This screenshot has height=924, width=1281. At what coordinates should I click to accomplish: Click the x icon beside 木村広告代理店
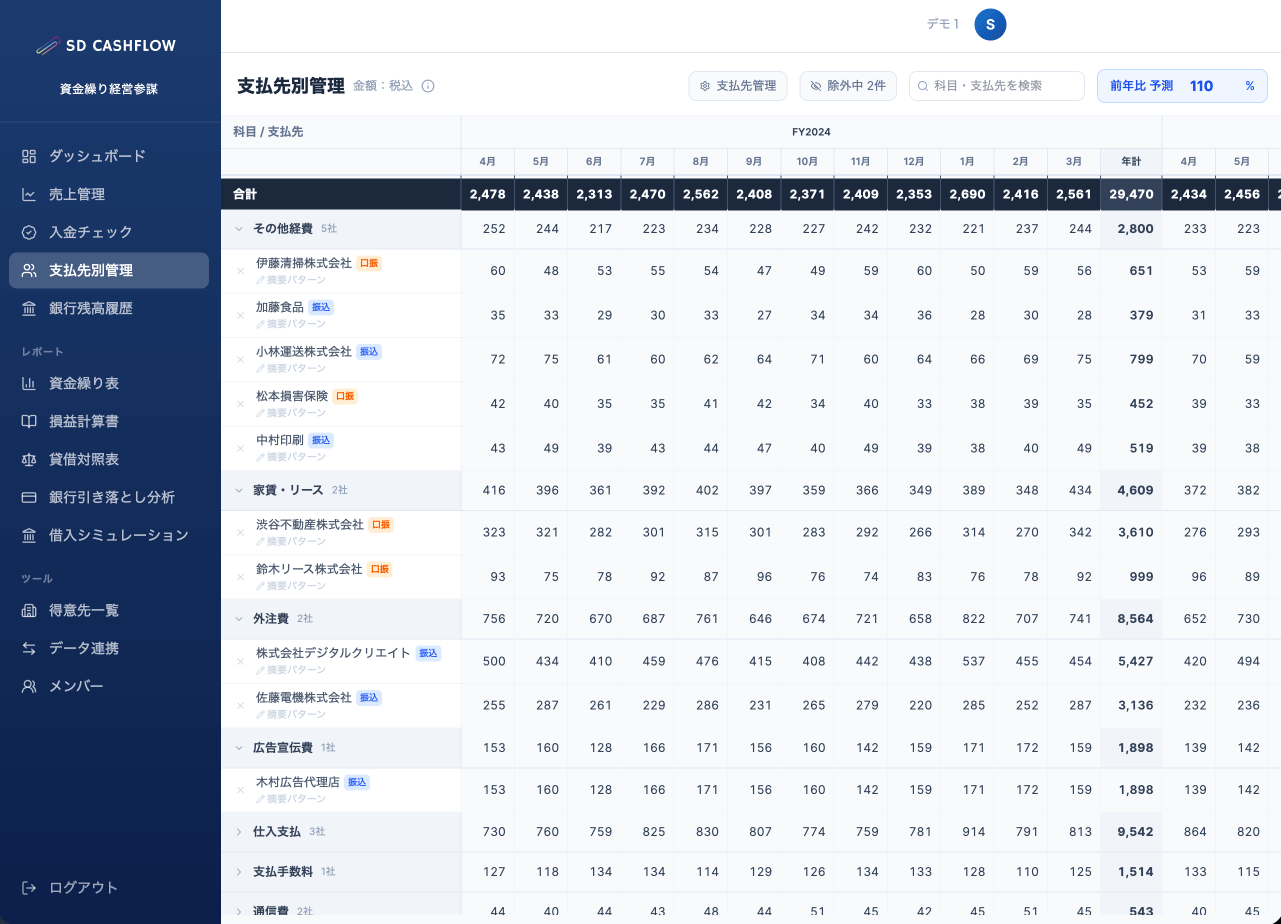(240, 790)
